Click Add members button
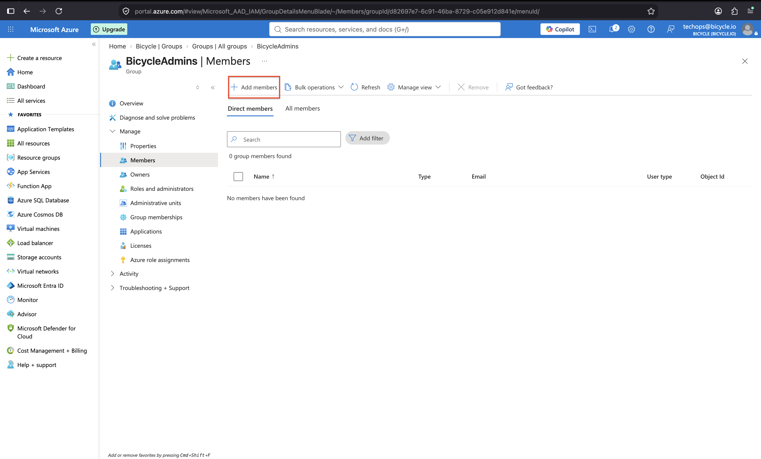The width and height of the screenshot is (761, 459). (x=254, y=87)
